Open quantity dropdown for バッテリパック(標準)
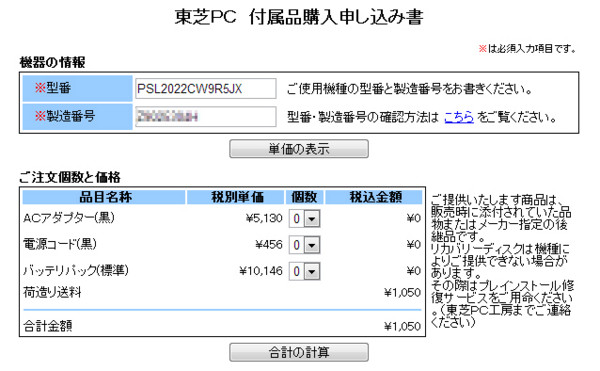600x371 pixels. click(x=305, y=272)
